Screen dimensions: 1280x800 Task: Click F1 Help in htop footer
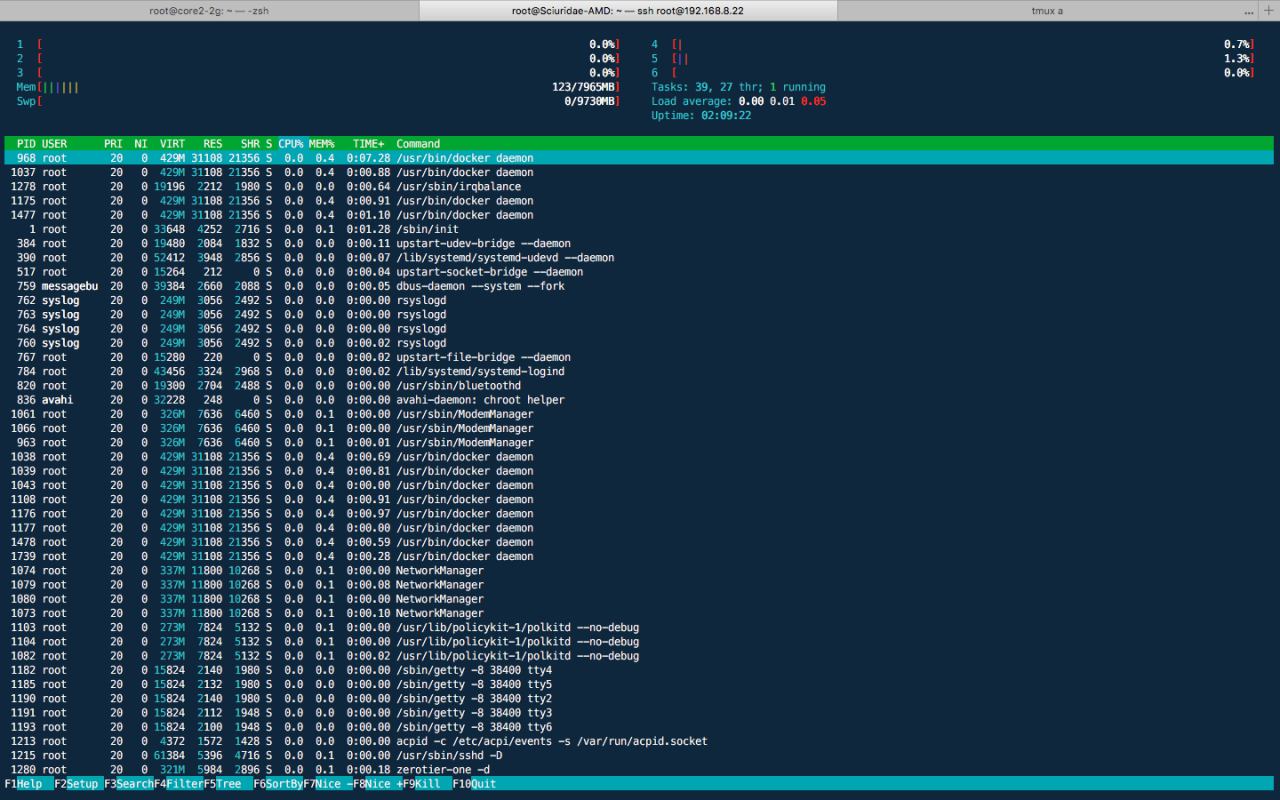29,784
